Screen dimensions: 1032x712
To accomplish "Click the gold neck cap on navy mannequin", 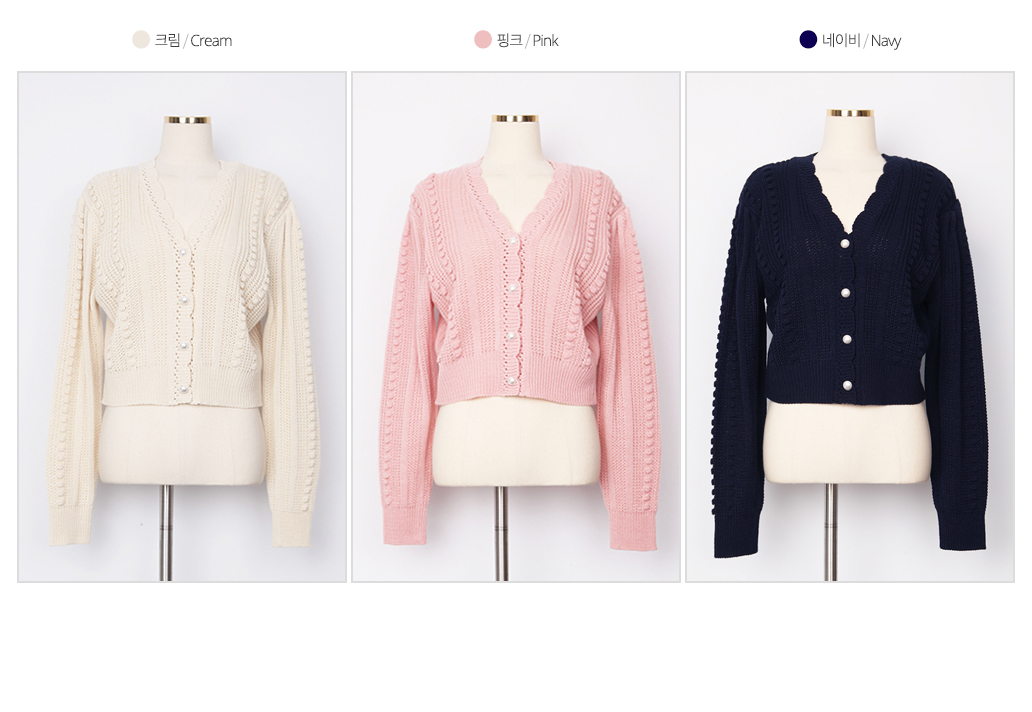I will 850,113.
